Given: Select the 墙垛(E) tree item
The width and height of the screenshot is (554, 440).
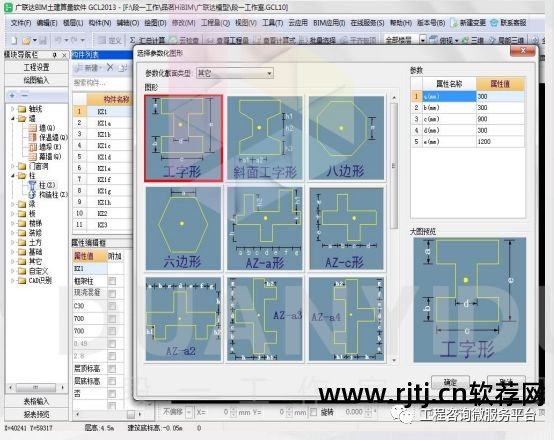Looking at the screenshot, I should (45, 147).
